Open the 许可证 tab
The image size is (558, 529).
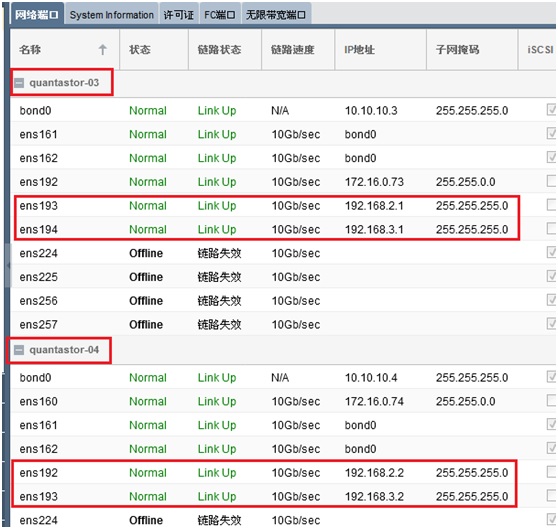179,15
